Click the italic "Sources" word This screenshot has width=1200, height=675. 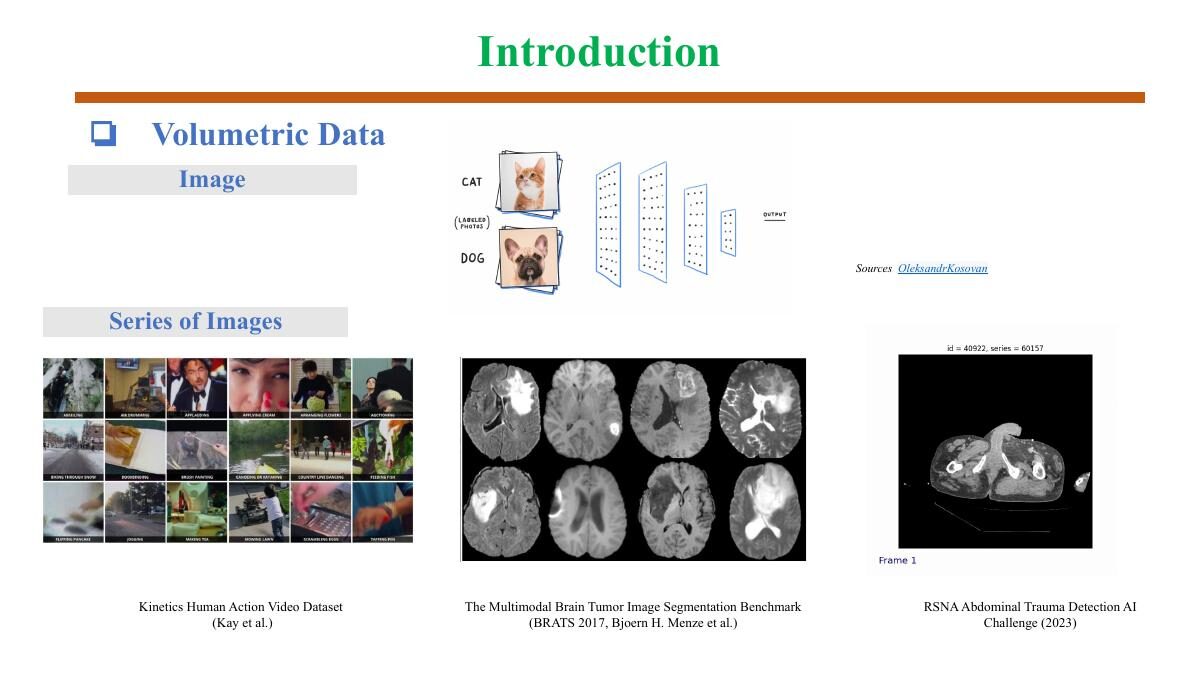874,268
